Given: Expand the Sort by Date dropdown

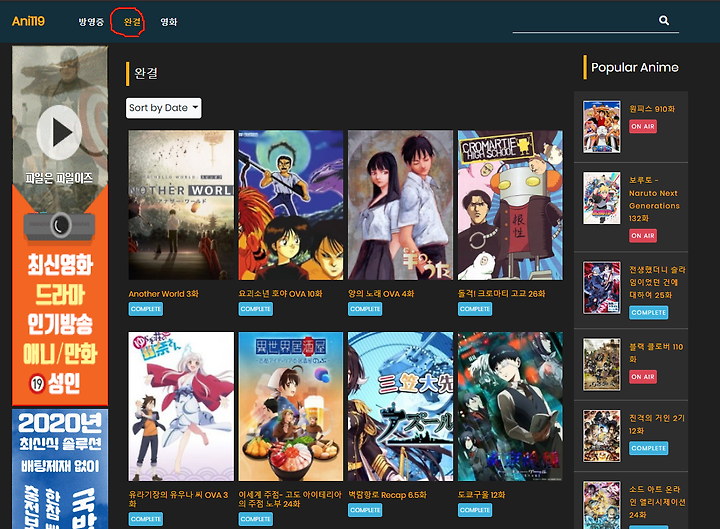Looking at the screenshot, I should pyautogui.click(x=163, y=108).
